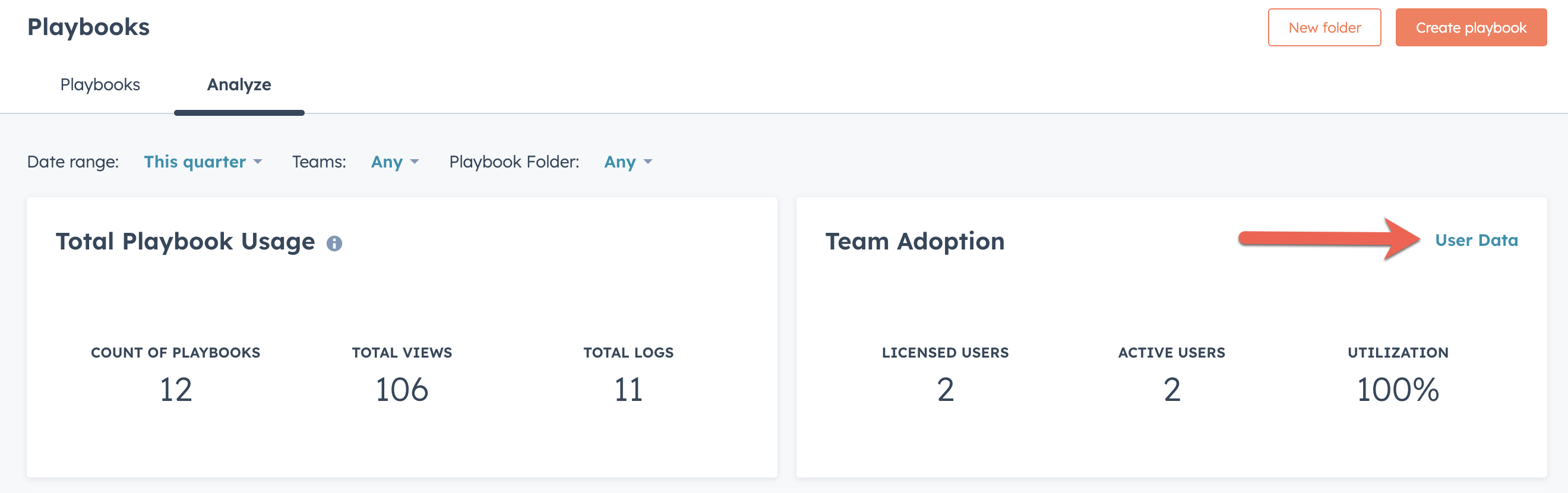Click the Count of Playbooks value 12

click(175, 390)
